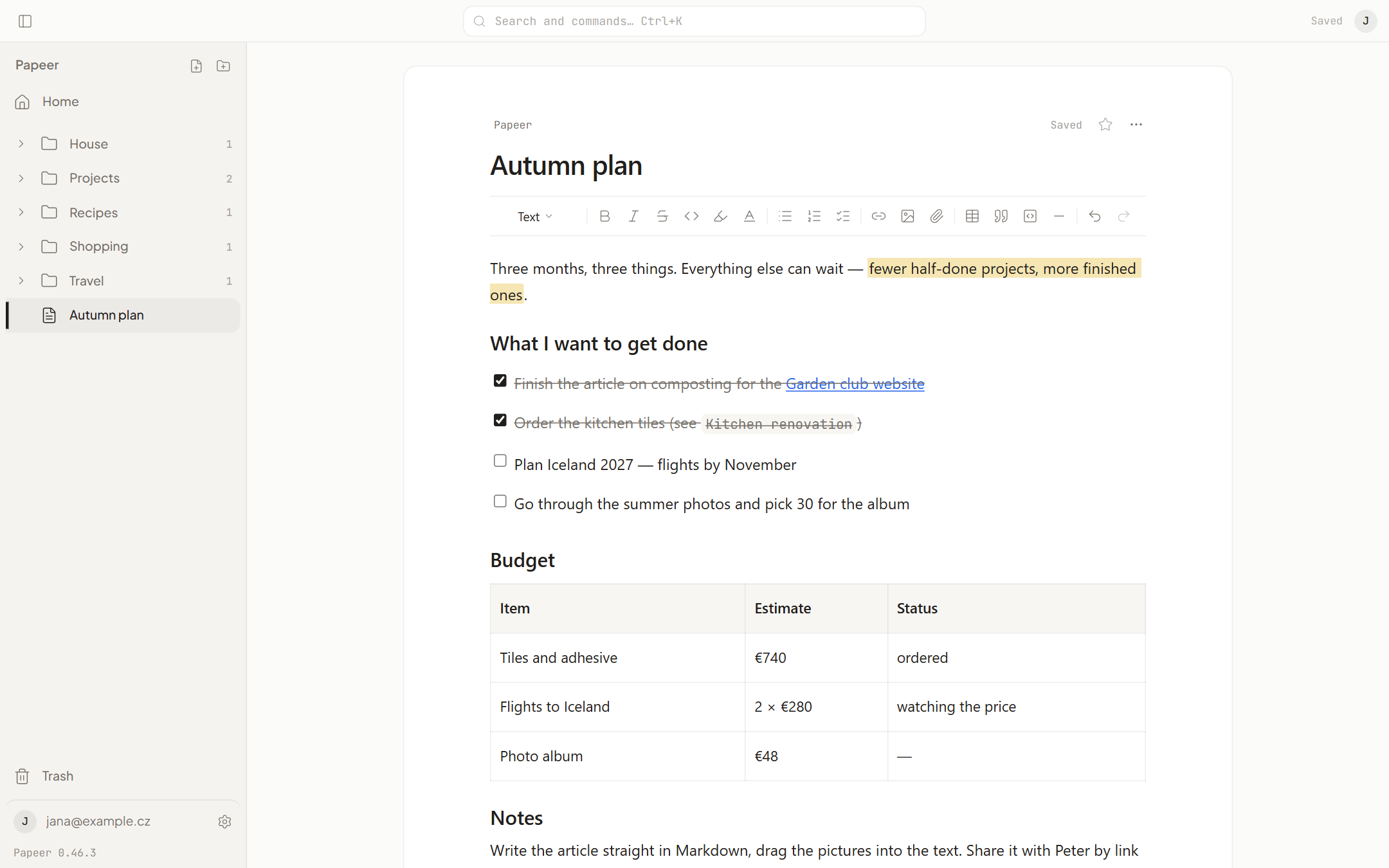The height and width of the screenshot is (868, 1389).
Task: Attach a file with the paperclip
Action: coord(937,217)
